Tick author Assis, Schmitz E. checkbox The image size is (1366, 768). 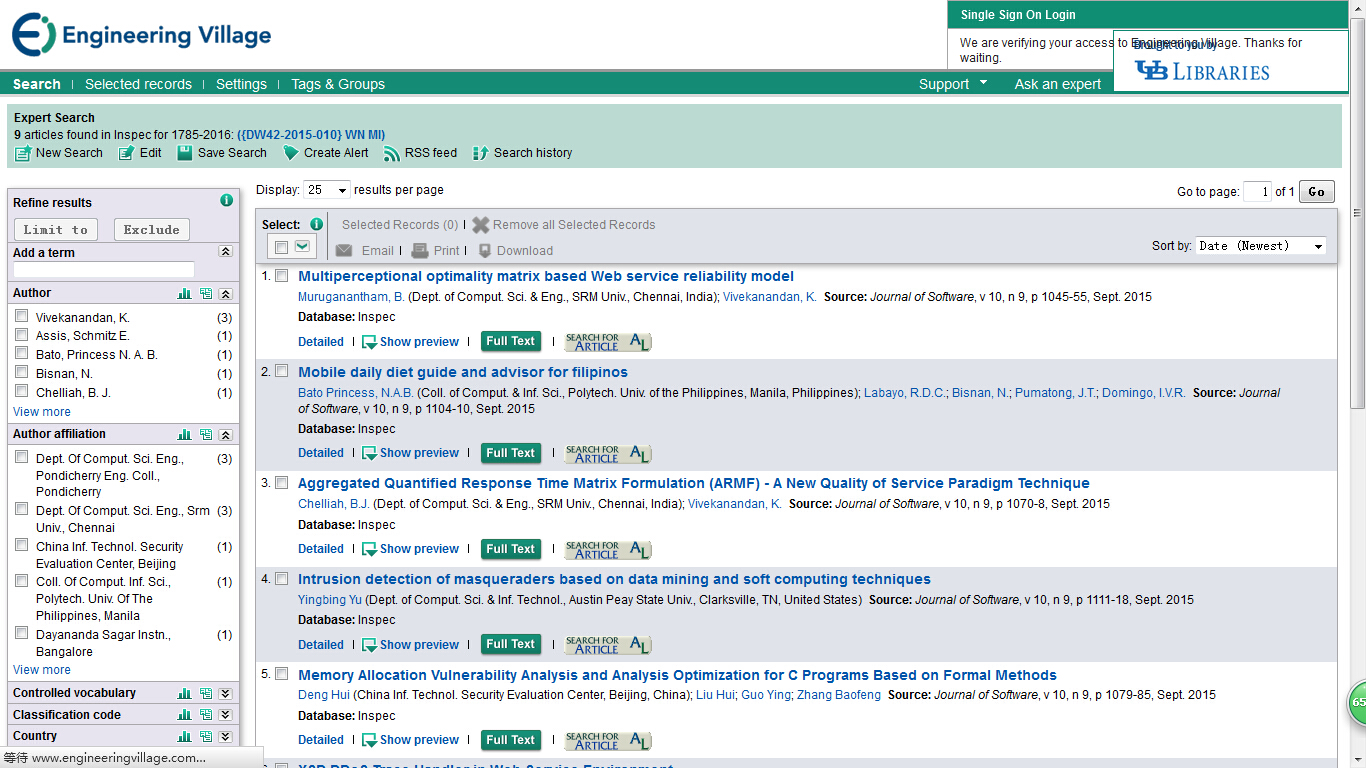click(x=22, y=335)
